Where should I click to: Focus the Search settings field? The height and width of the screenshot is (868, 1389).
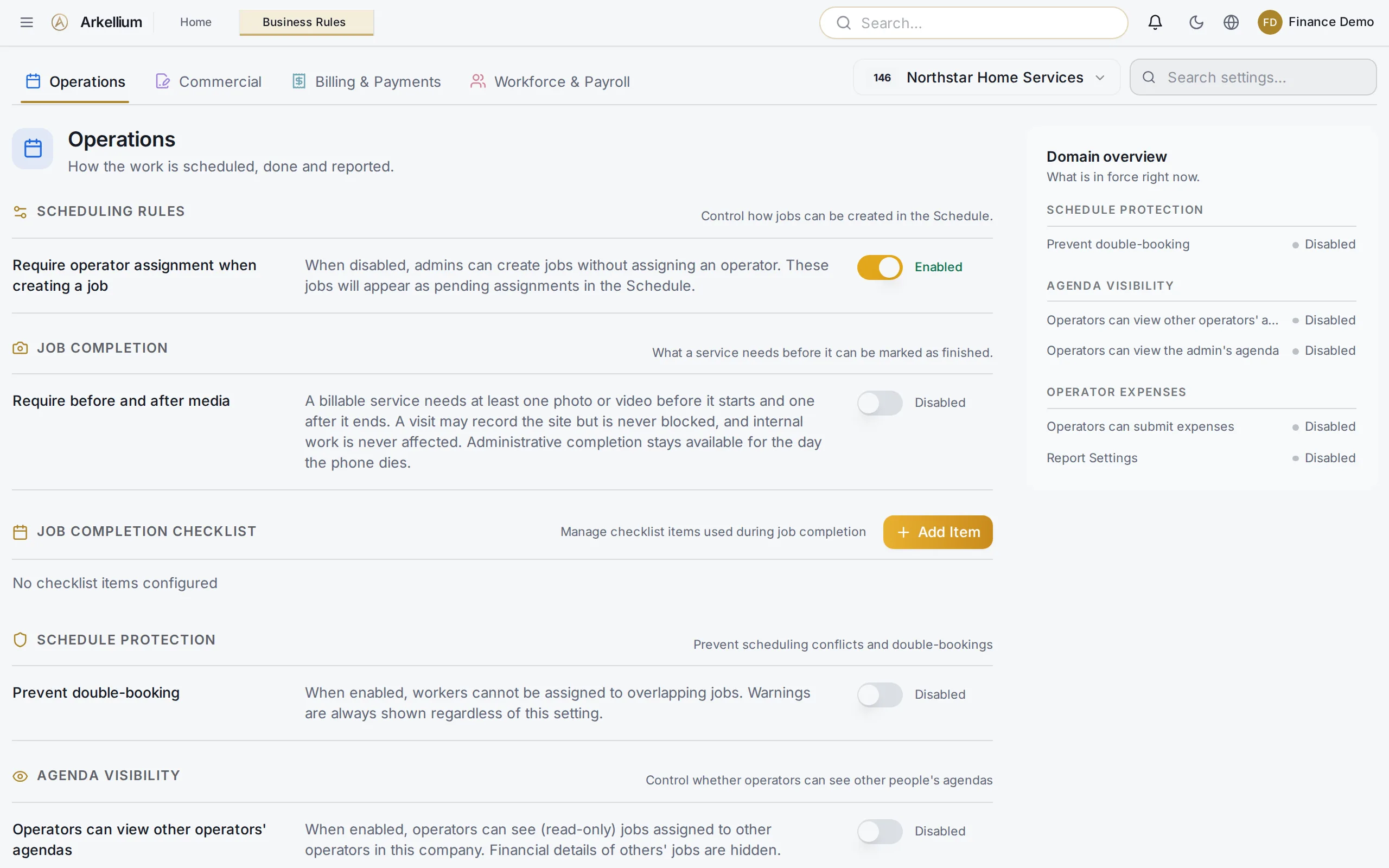1253,78
